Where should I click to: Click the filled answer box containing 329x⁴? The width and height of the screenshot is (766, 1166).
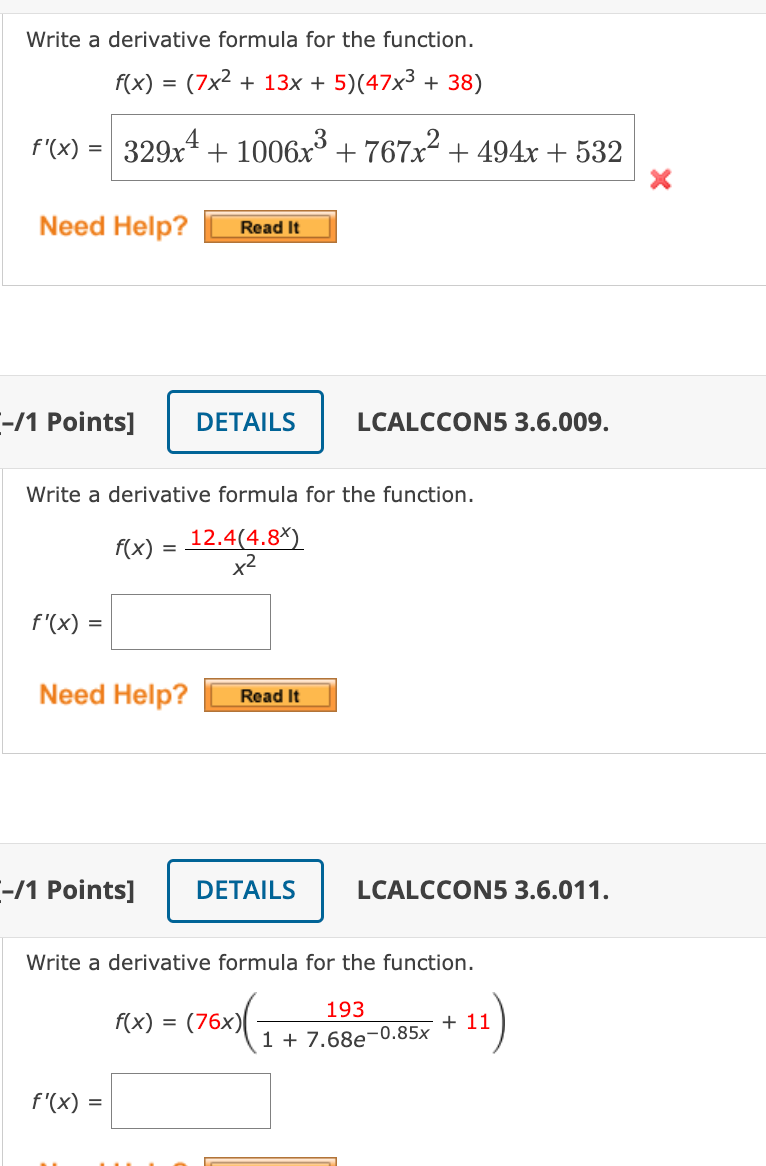[x=373, y=147]
